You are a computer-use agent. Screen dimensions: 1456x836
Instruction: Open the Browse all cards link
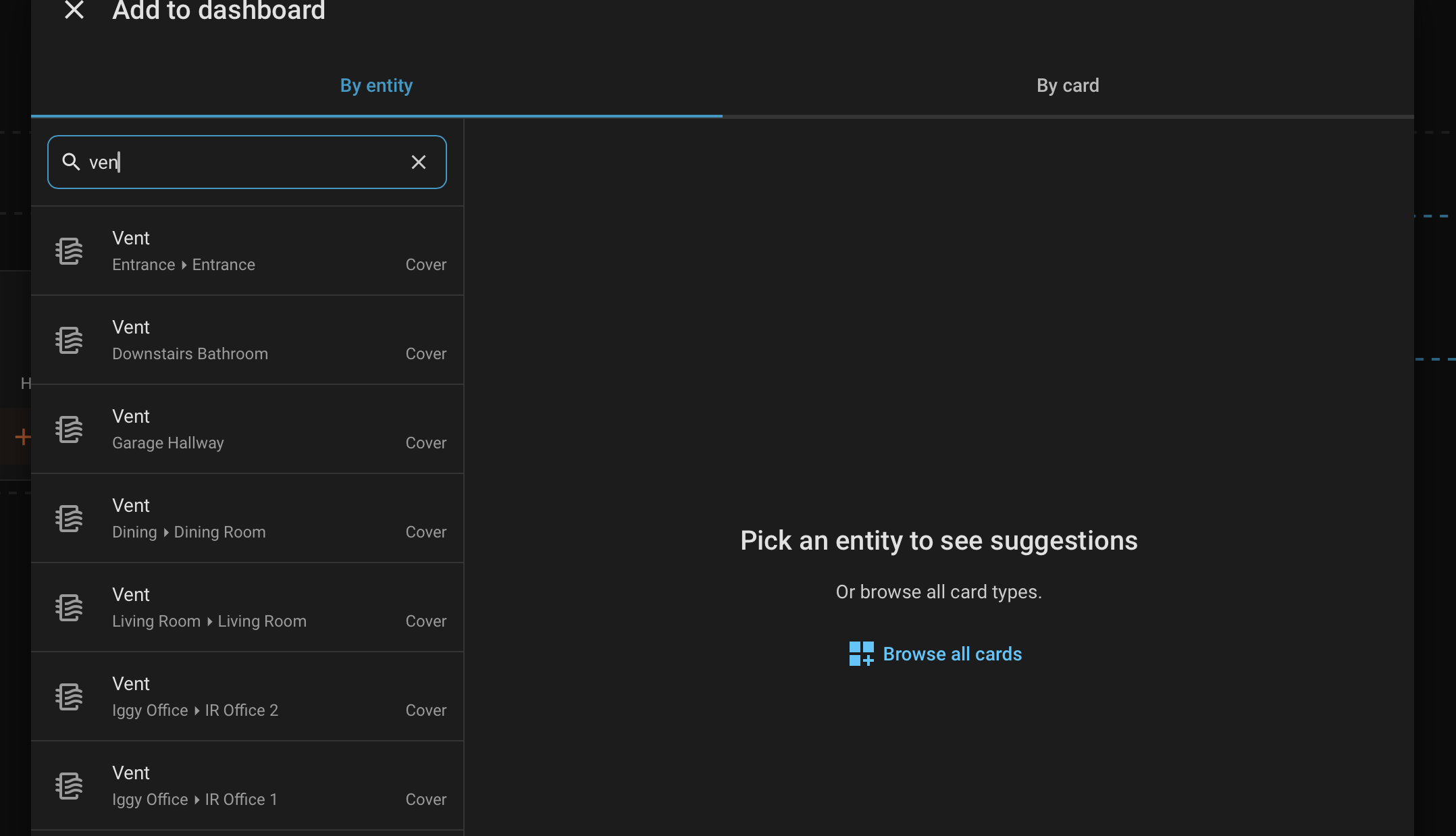935,654
